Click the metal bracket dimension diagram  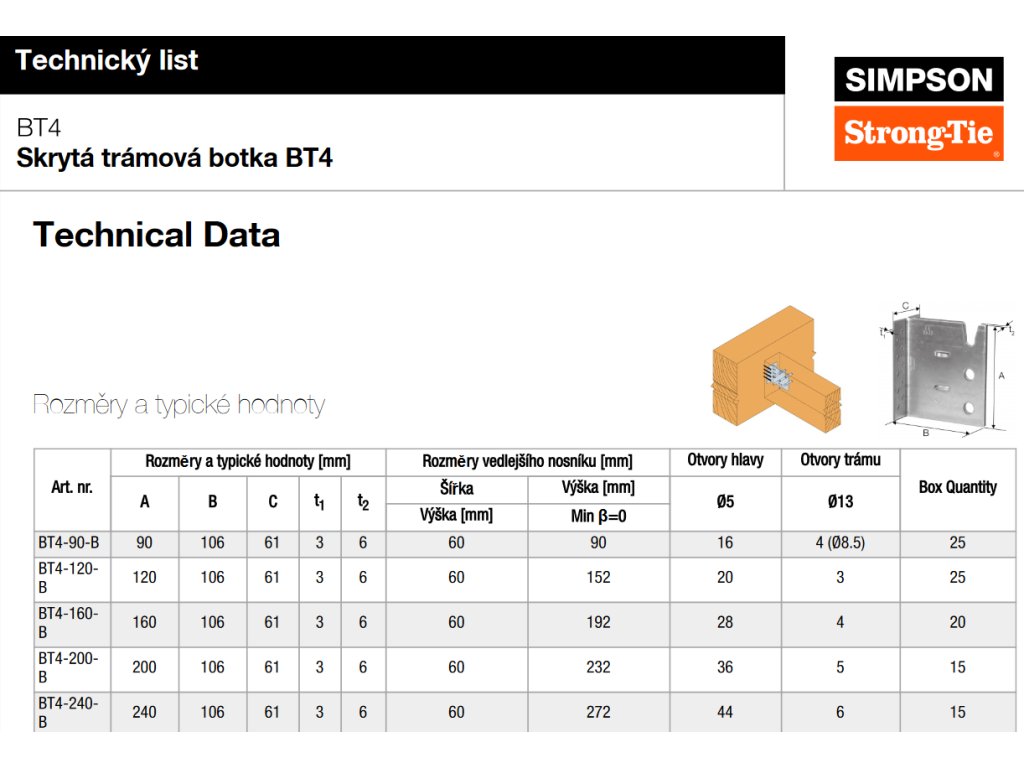coord(944,368)
